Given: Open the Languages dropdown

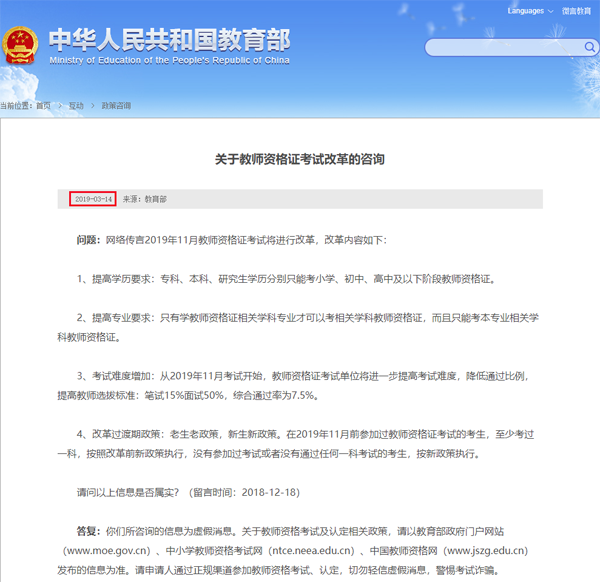Looking at the screenshot, I should [x=530, y=10].
